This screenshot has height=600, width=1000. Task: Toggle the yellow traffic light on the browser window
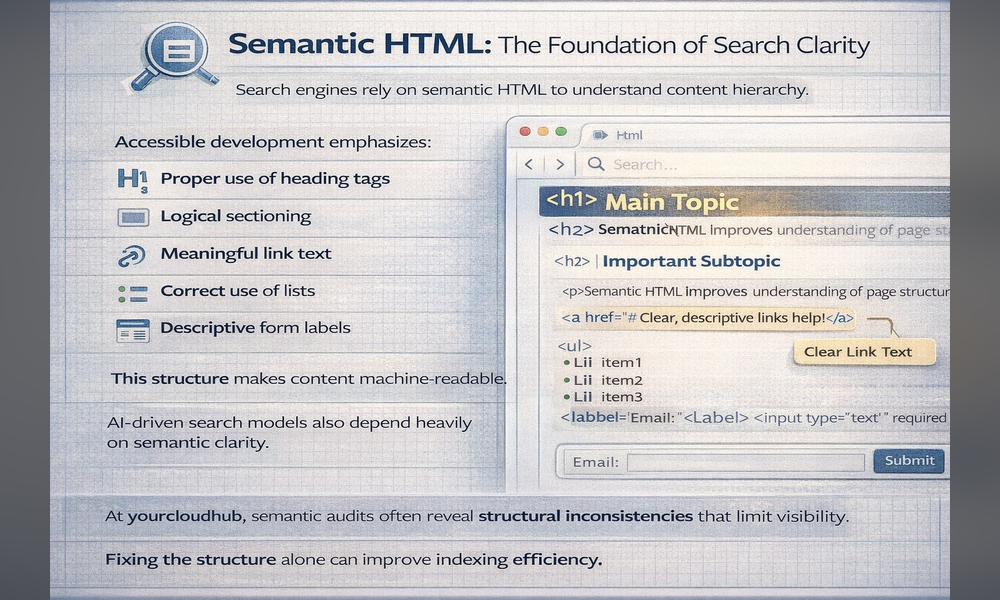pos(543,130)
